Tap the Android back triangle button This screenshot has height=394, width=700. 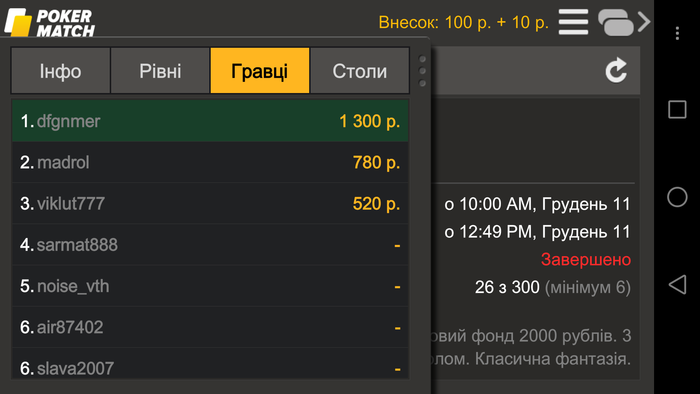[677, 284]
